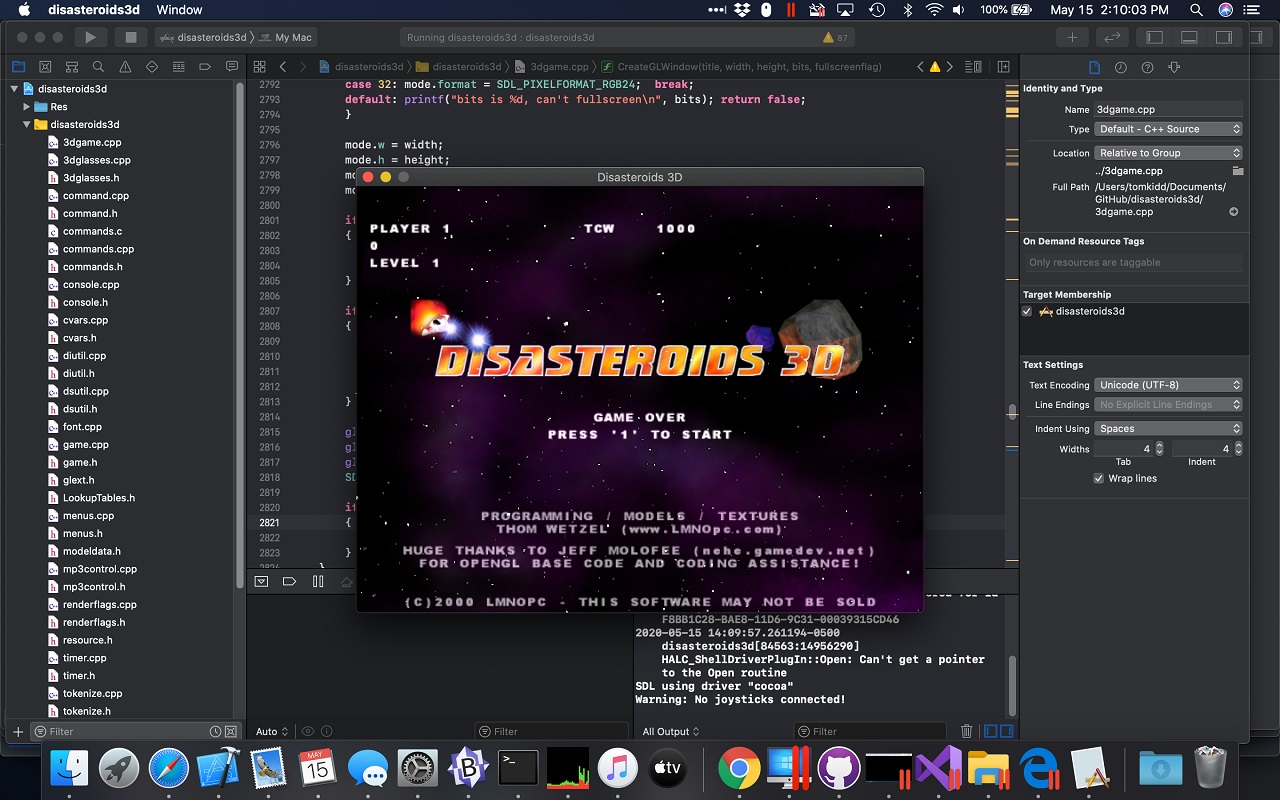1280x800 pixels.
Task: Stop the running disasteroids3d build
Action: 130,37
